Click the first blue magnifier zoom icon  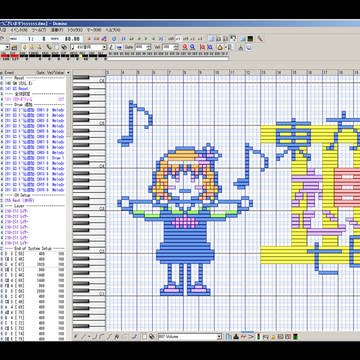click(192, 47)
